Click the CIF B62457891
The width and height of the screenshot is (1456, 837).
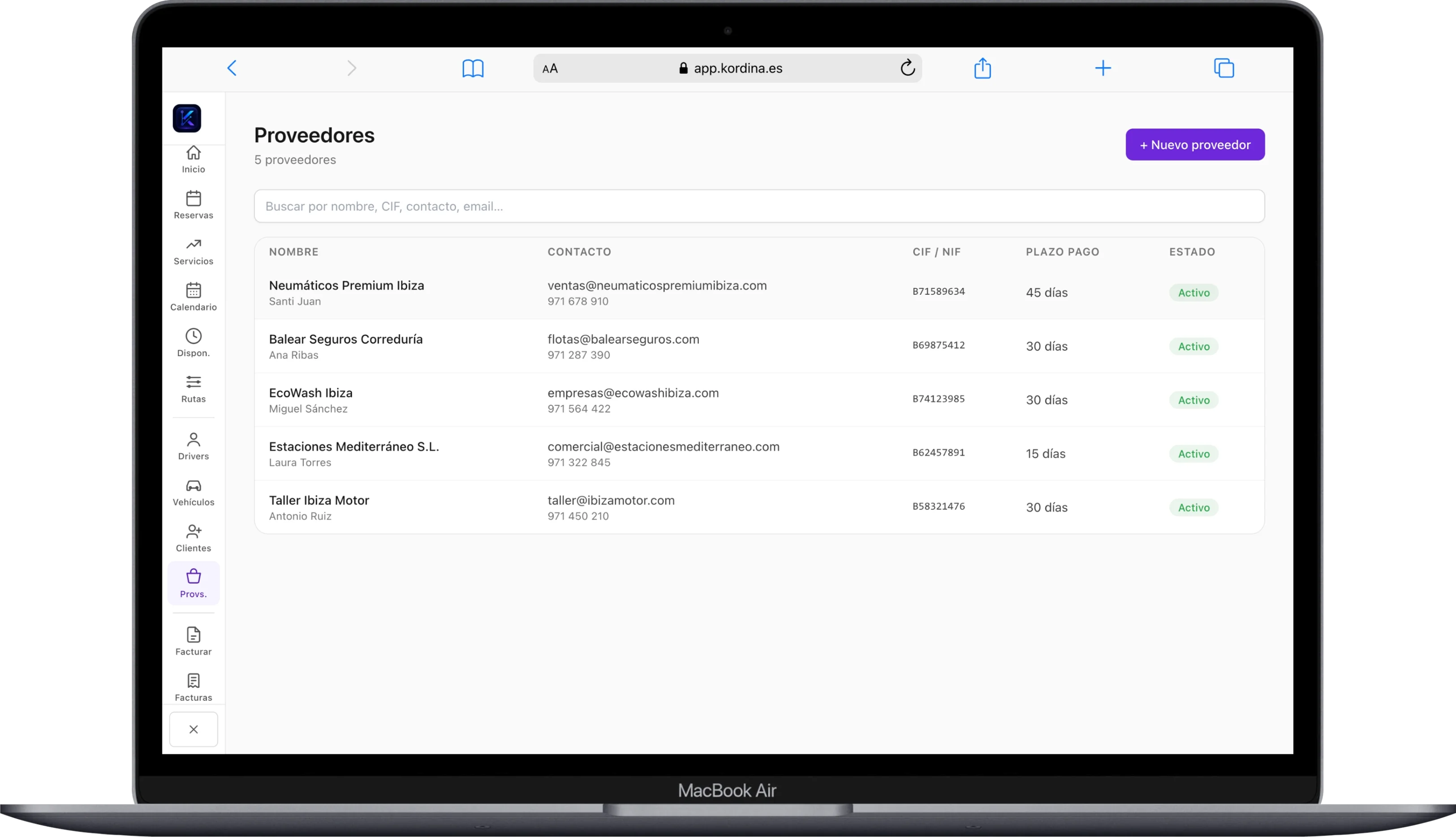(938, 453)
